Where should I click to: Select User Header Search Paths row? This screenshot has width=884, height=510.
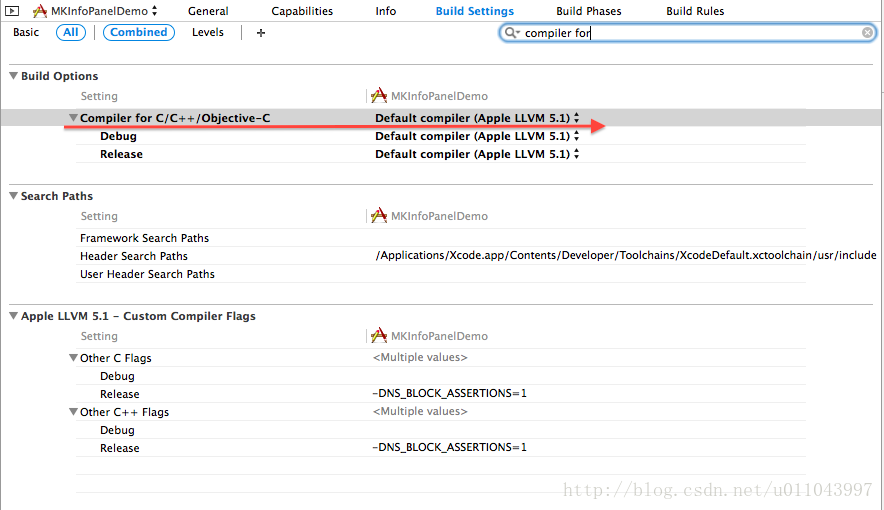pos(441,274)
